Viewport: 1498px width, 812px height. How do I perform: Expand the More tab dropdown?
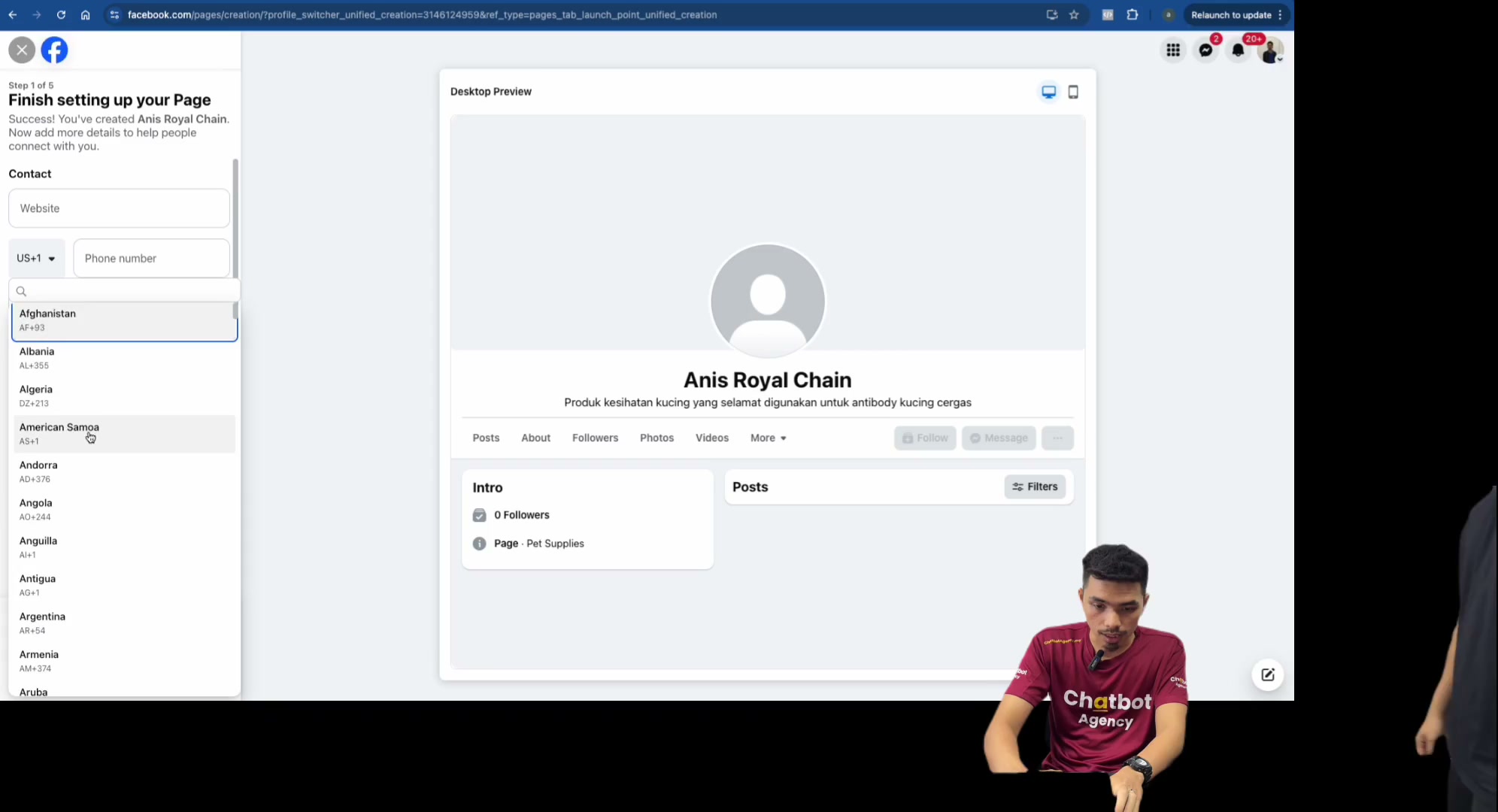click(x=769, y=438)
